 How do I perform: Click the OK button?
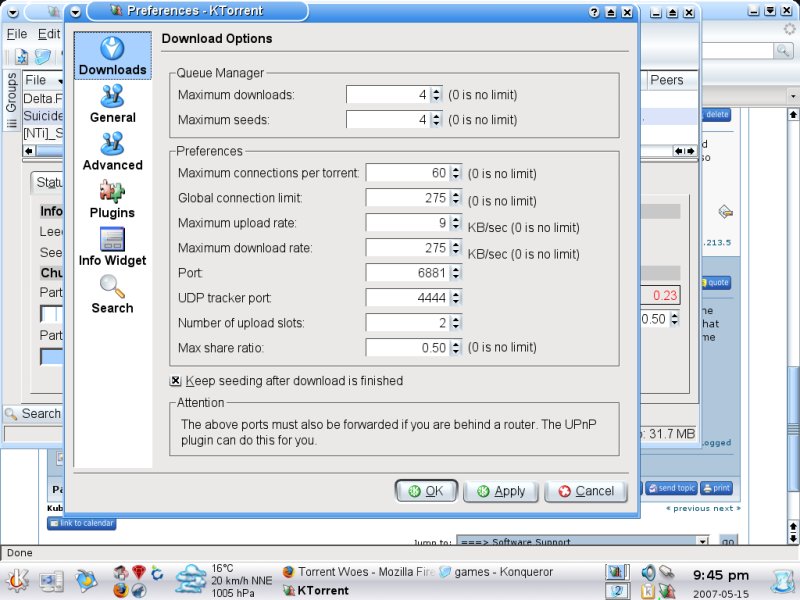[x=426, y=491]
